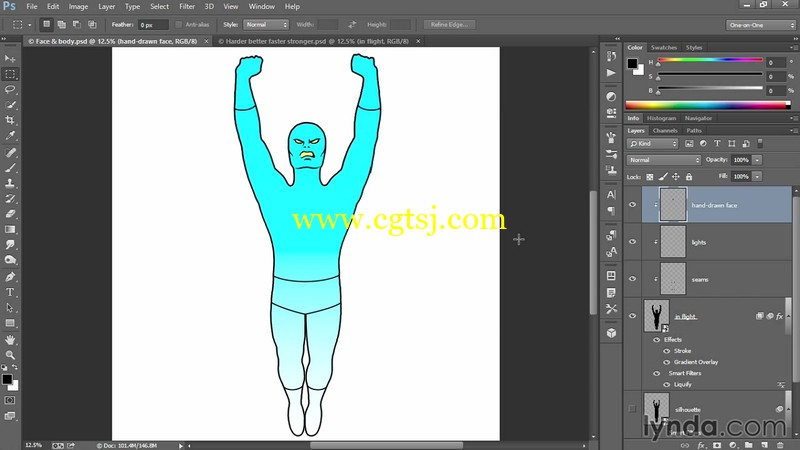The height and width of the screenshot is (450, 800).
Task: Select the Move tool
Action: coord(10,58)
